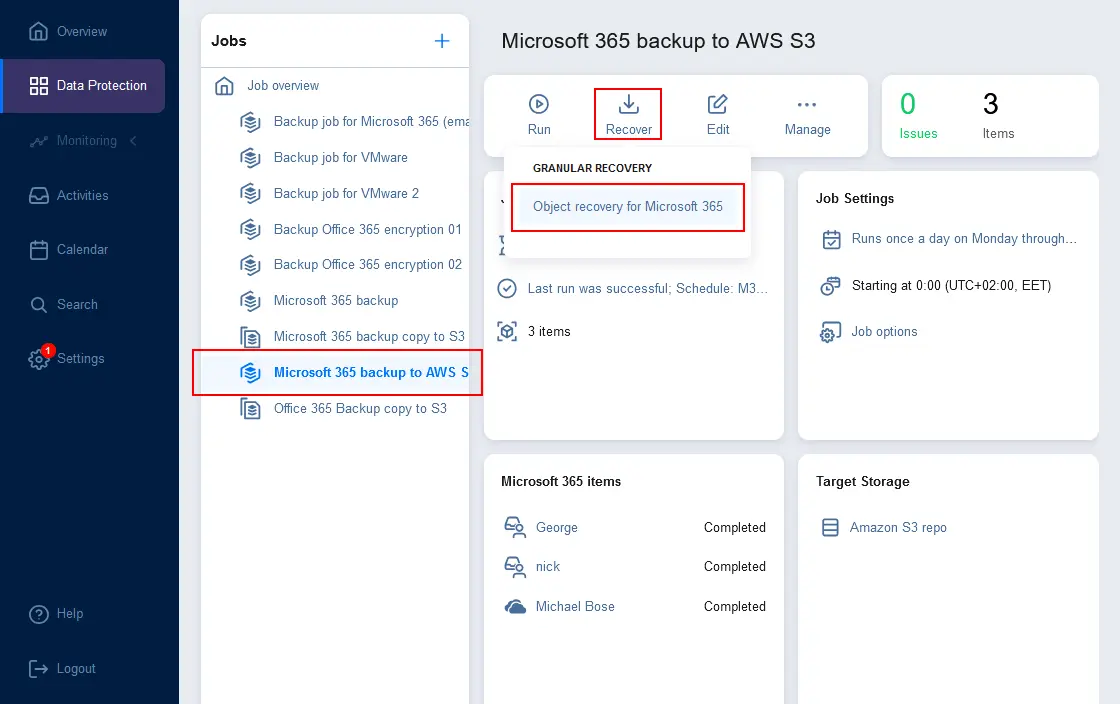Open the Manage menu
Viewport: 1120px width, 704px height.
pyautogui.click(x=807, y=116)
